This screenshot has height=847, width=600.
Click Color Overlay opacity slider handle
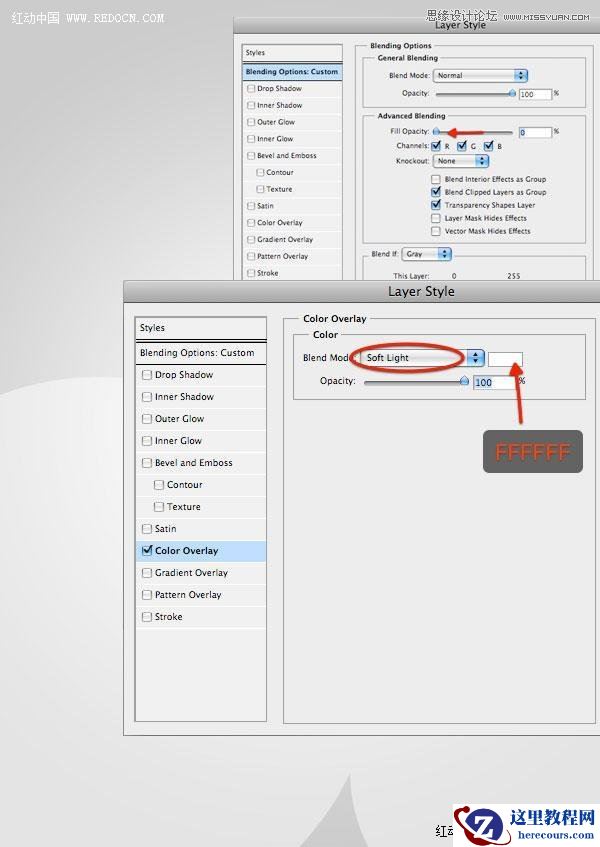464,381
